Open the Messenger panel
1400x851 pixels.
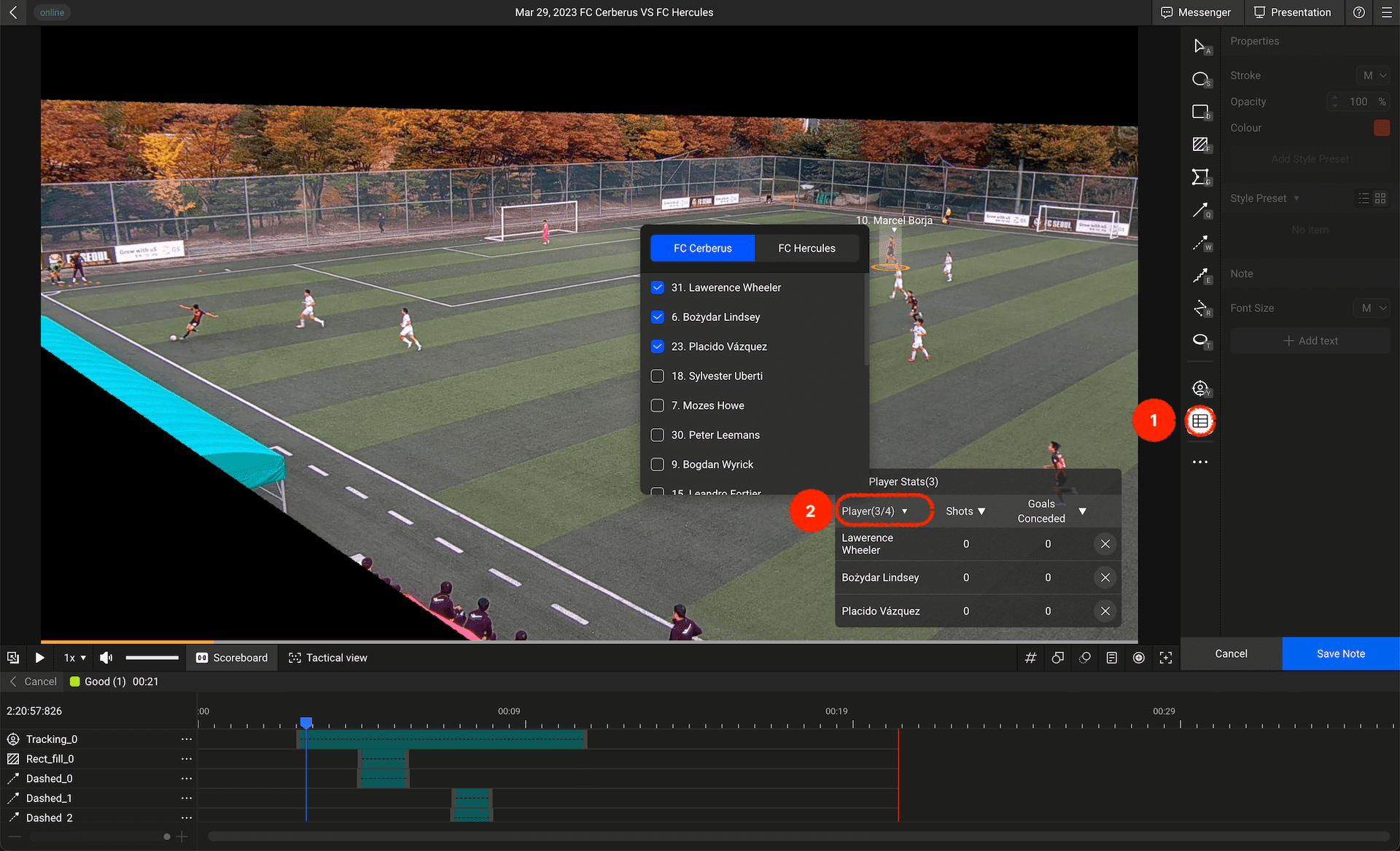click(x=1196, y=12)
